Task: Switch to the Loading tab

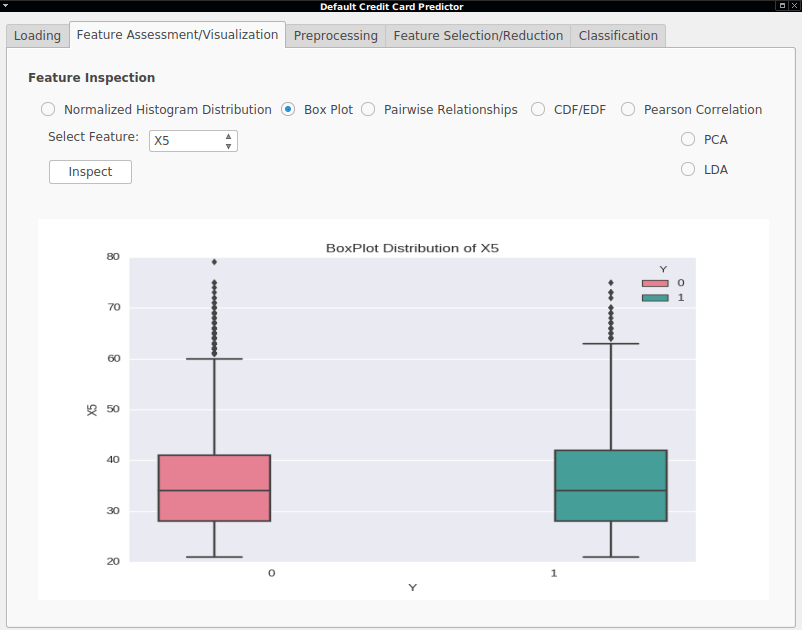Action: point(37,36)
